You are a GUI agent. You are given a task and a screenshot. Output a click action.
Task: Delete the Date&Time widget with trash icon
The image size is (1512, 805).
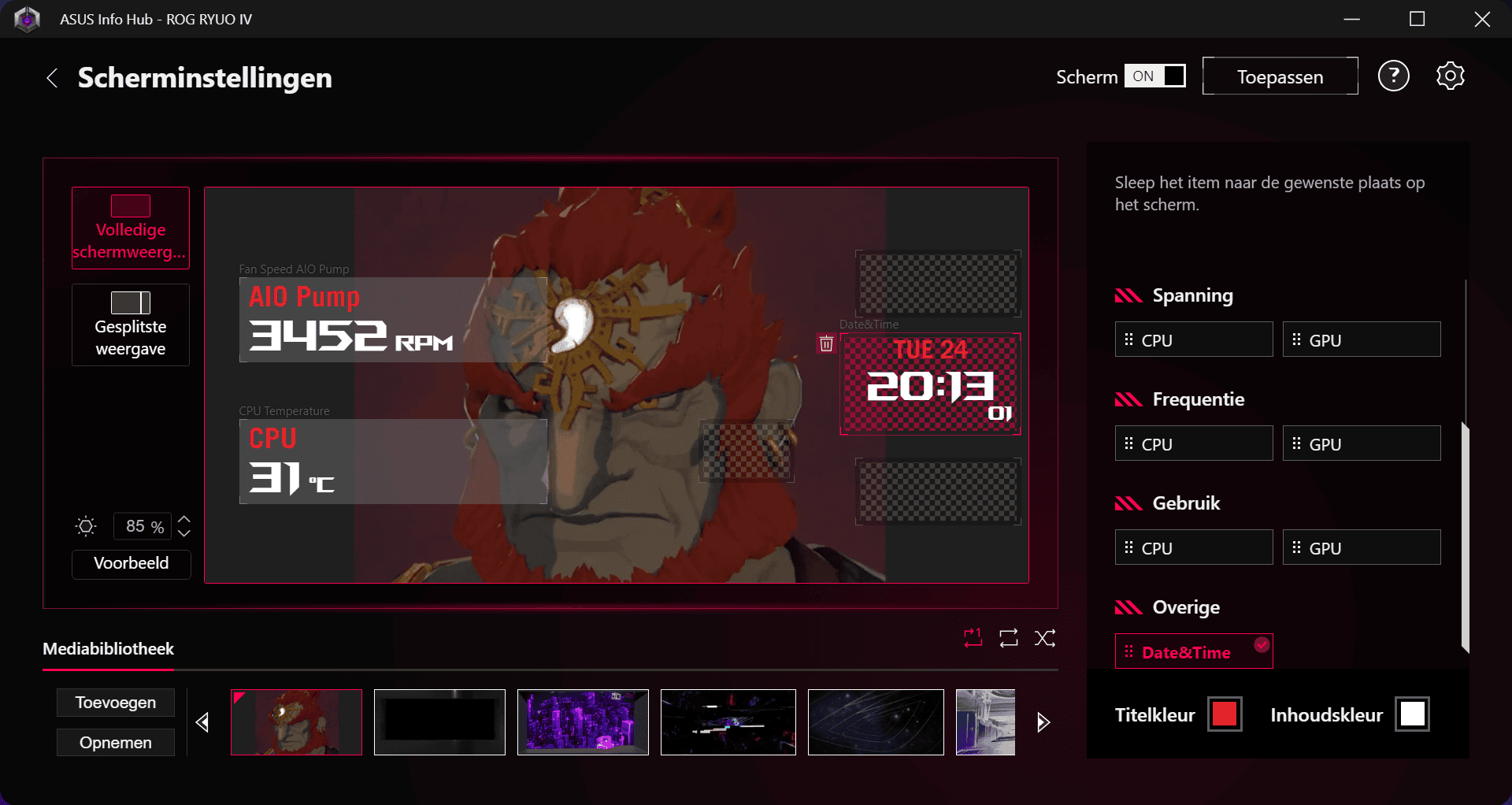tap(826, 343)
